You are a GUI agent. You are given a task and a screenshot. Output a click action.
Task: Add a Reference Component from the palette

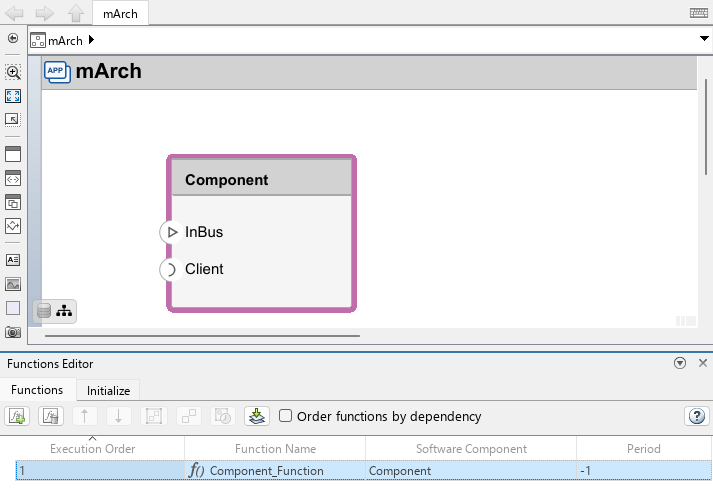[x=13, y=178]
